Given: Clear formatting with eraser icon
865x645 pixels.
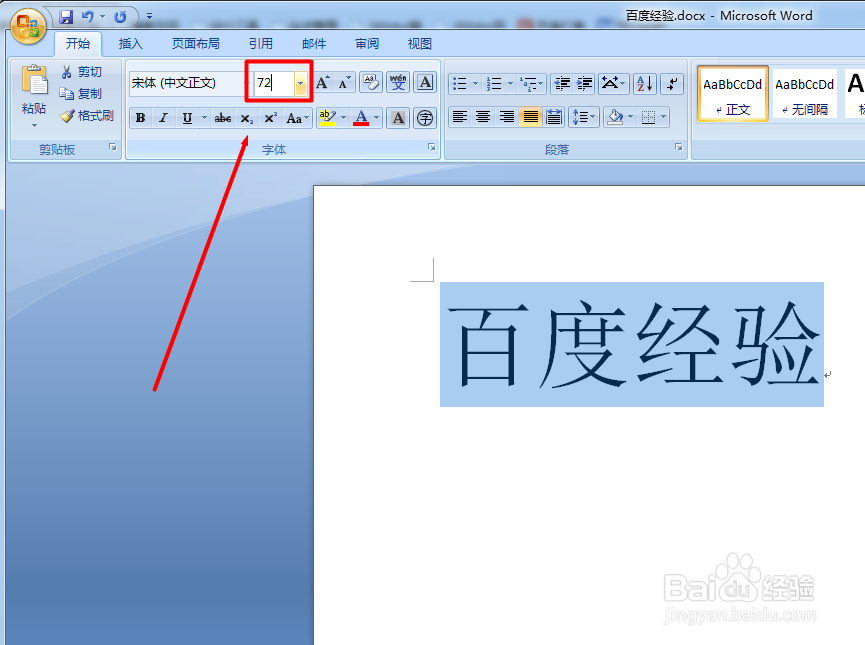Looking at the screenshot, I should tap(371, 83).
